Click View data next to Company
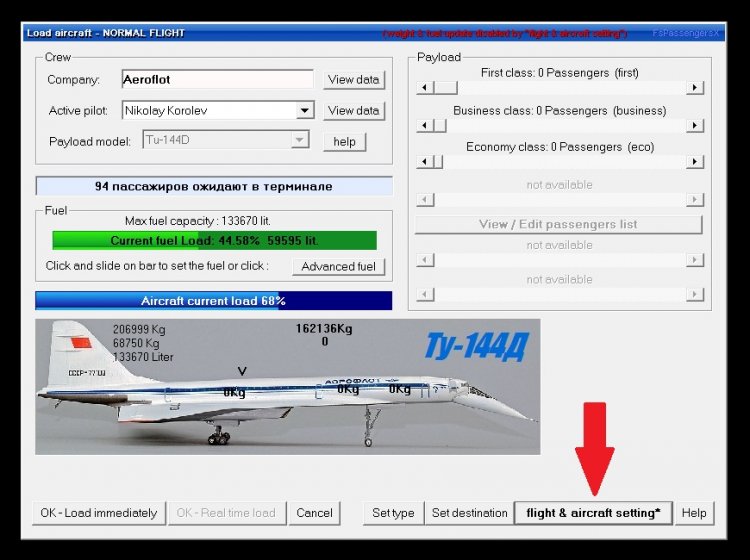Viewport: 750px width, 560px height. tap(353, 80)
